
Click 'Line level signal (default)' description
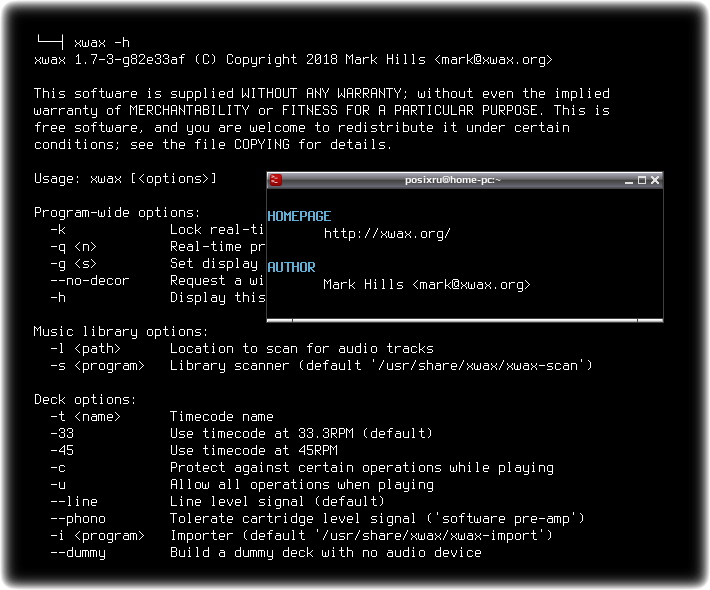pyautogui.click(x=277, y=502)
